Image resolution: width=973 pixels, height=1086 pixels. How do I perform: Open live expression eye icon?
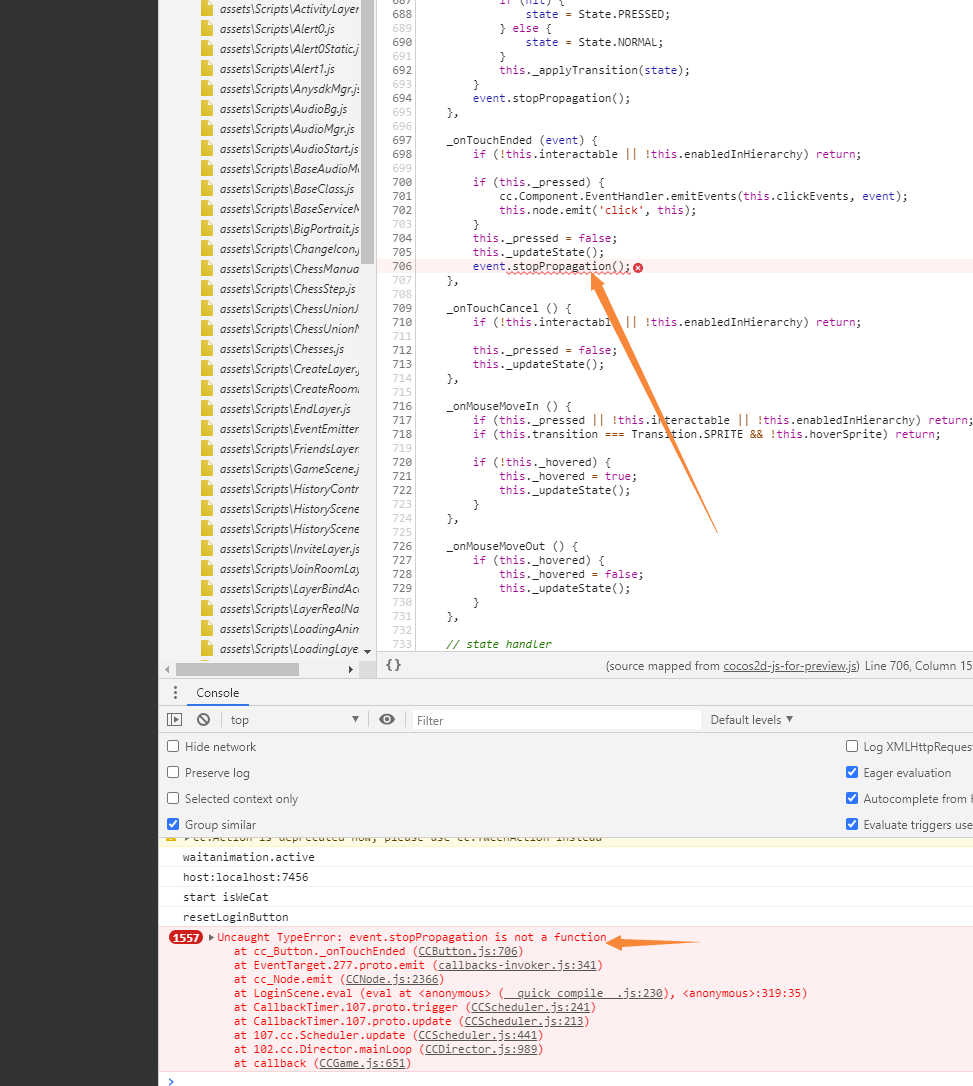[387, 720]
